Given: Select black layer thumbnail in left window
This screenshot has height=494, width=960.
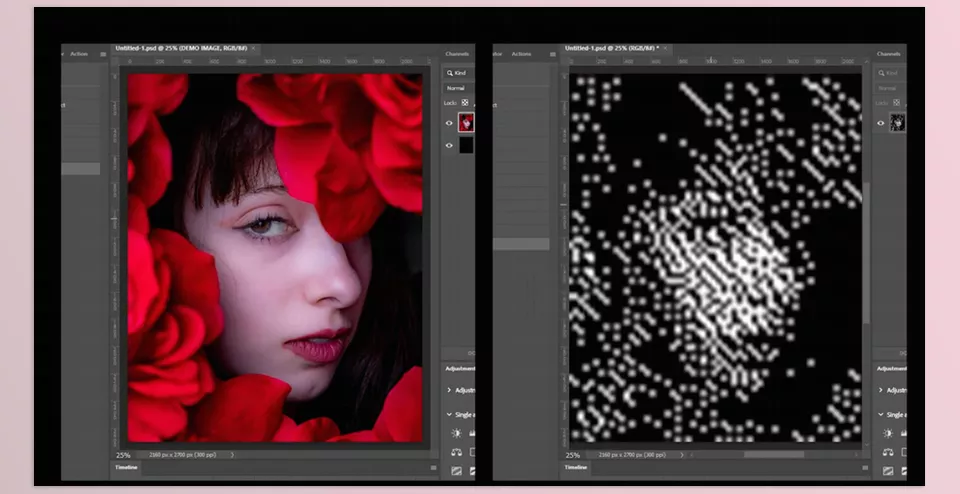Looking at the screenshot, I should (x=467, y=145).
